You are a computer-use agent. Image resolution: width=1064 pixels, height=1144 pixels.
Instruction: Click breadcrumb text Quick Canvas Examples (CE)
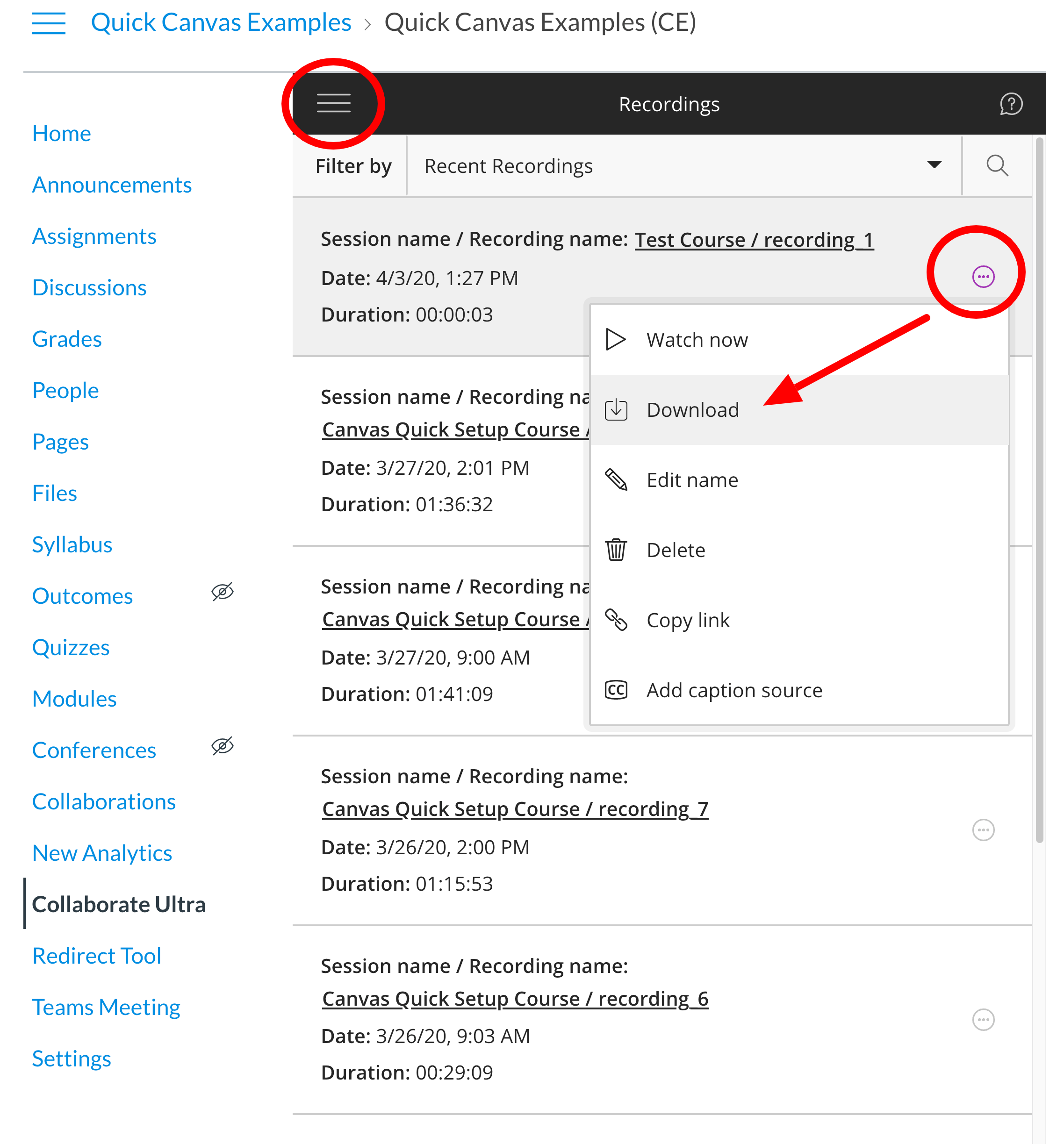[540, 23]
